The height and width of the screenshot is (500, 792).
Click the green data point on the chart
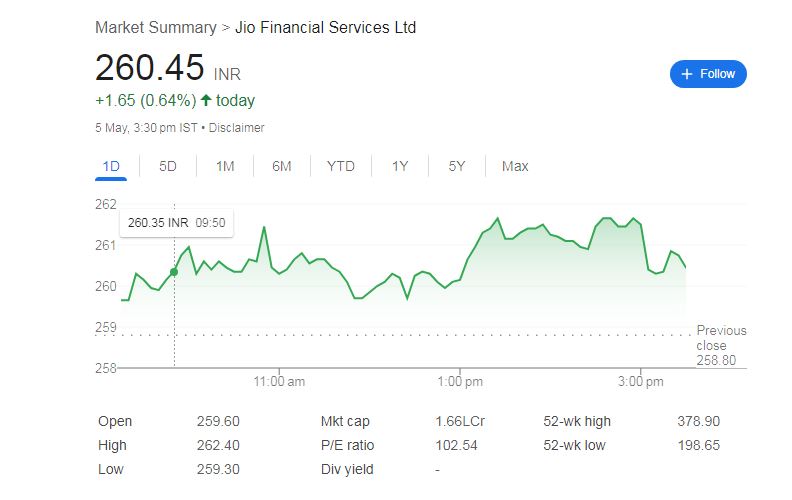click(174, 272)
